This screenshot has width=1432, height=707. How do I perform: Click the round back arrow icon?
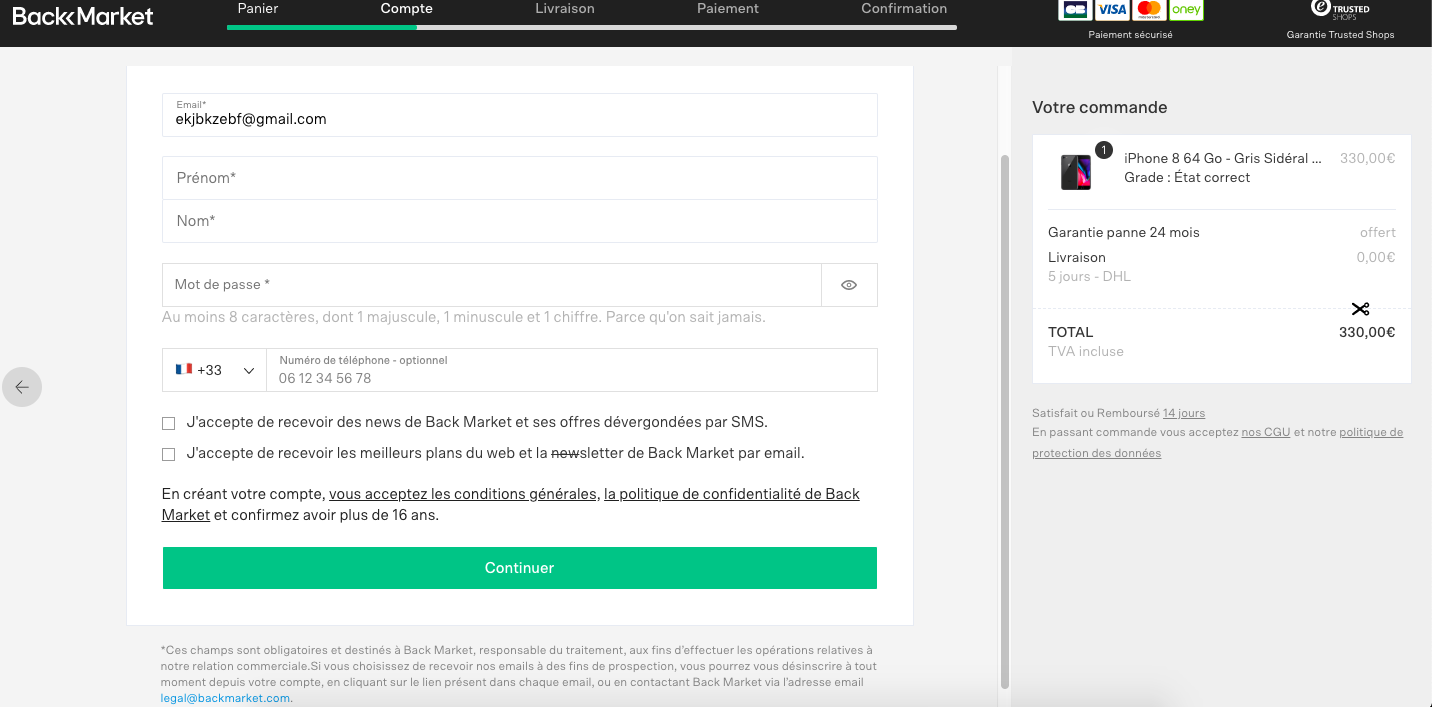pos(22,387)
